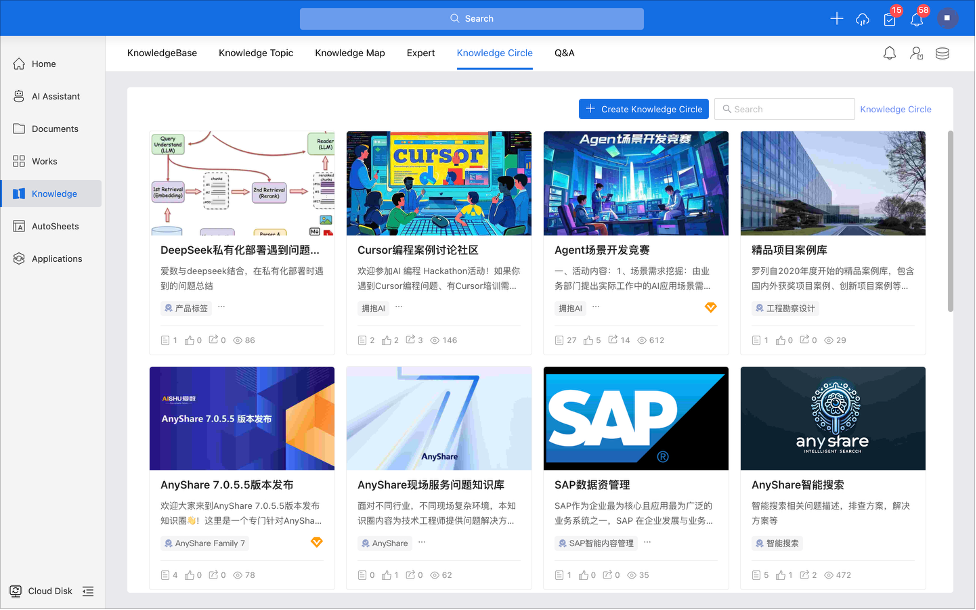The height and width of the screenshot is (610, 976).
Task: Expand more tags on DeepSeek card
Action: tap(221, 308)
